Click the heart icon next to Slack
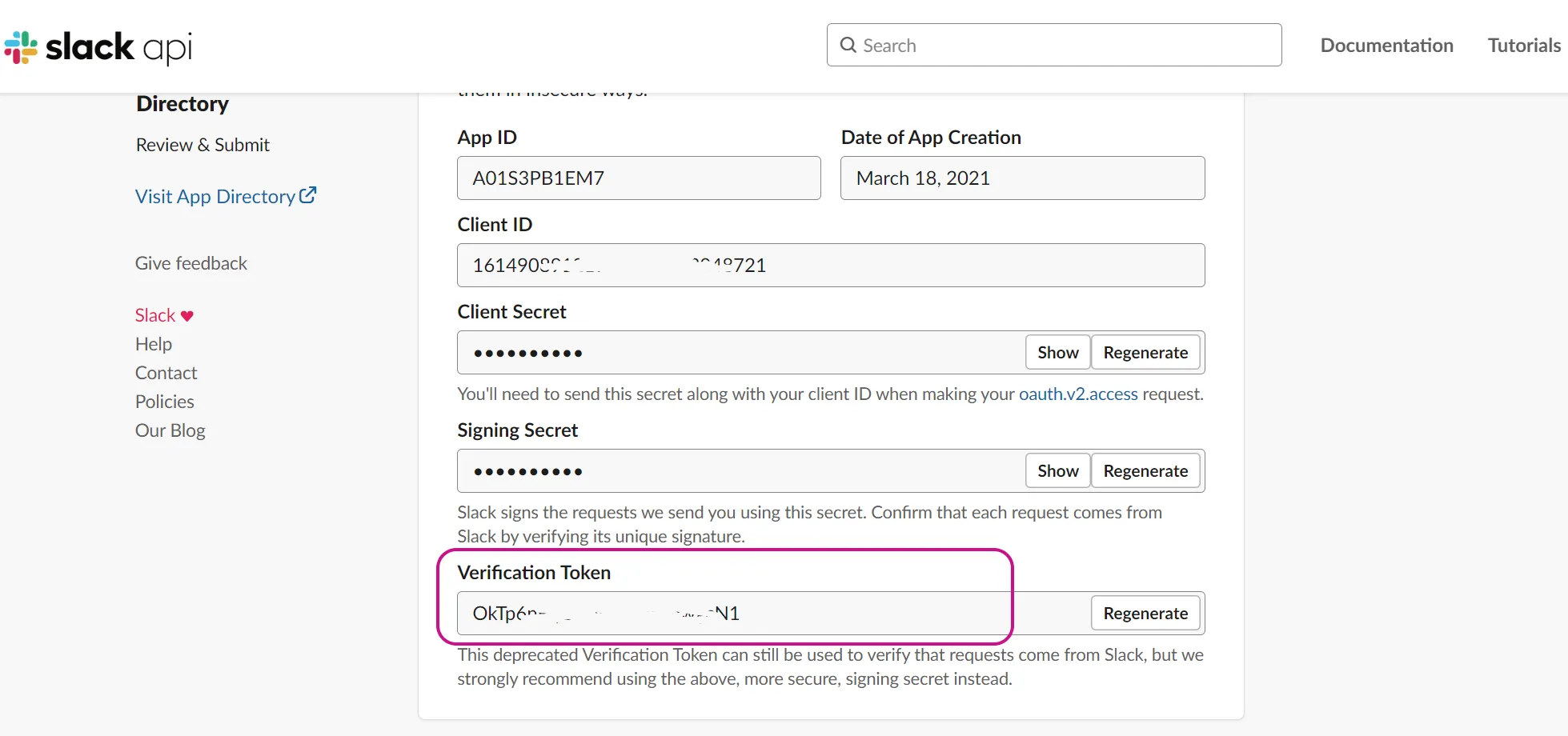 point(187,316)
